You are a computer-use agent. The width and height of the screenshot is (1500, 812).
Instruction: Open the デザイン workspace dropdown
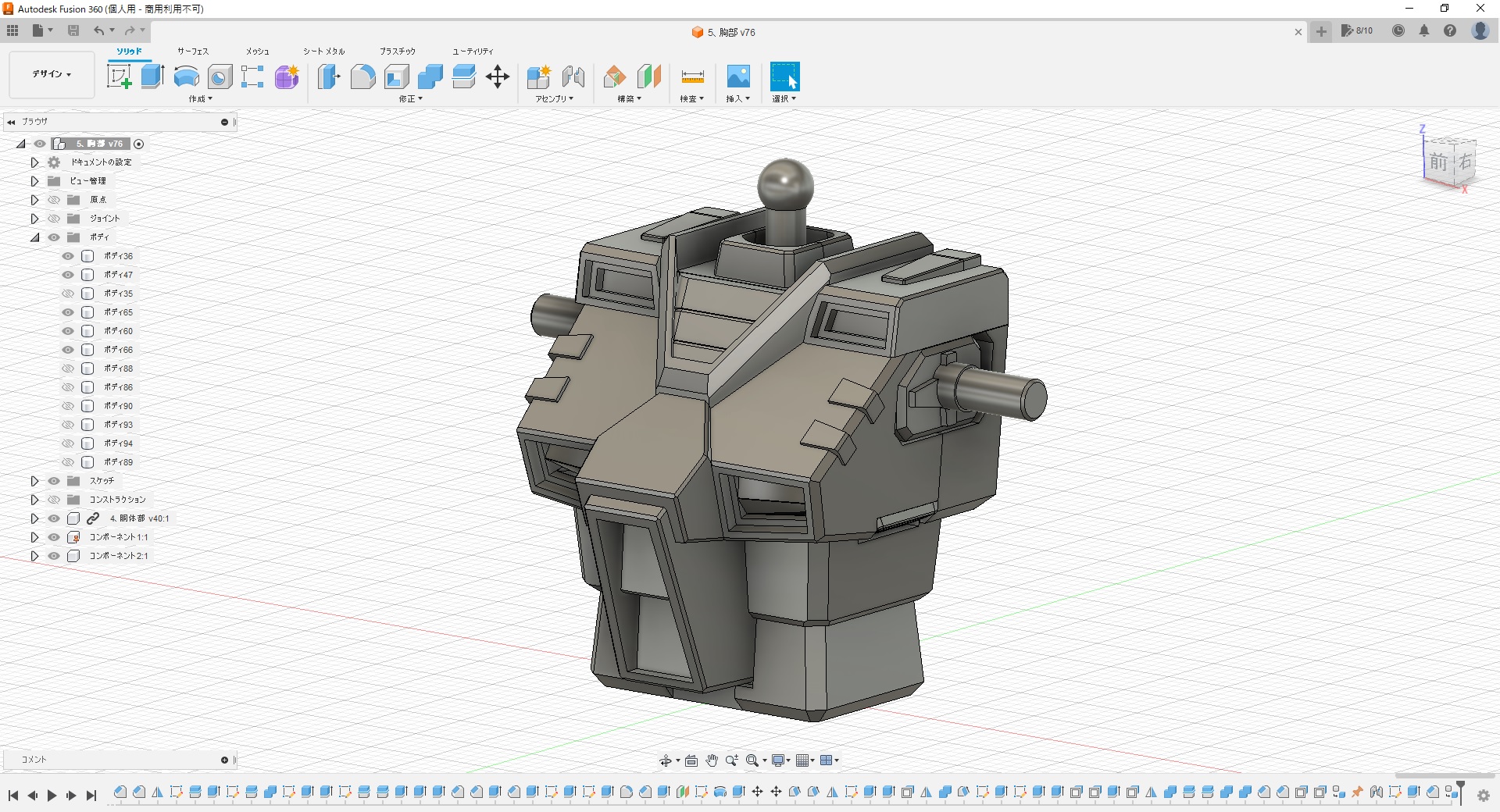(x=52, y=74)
